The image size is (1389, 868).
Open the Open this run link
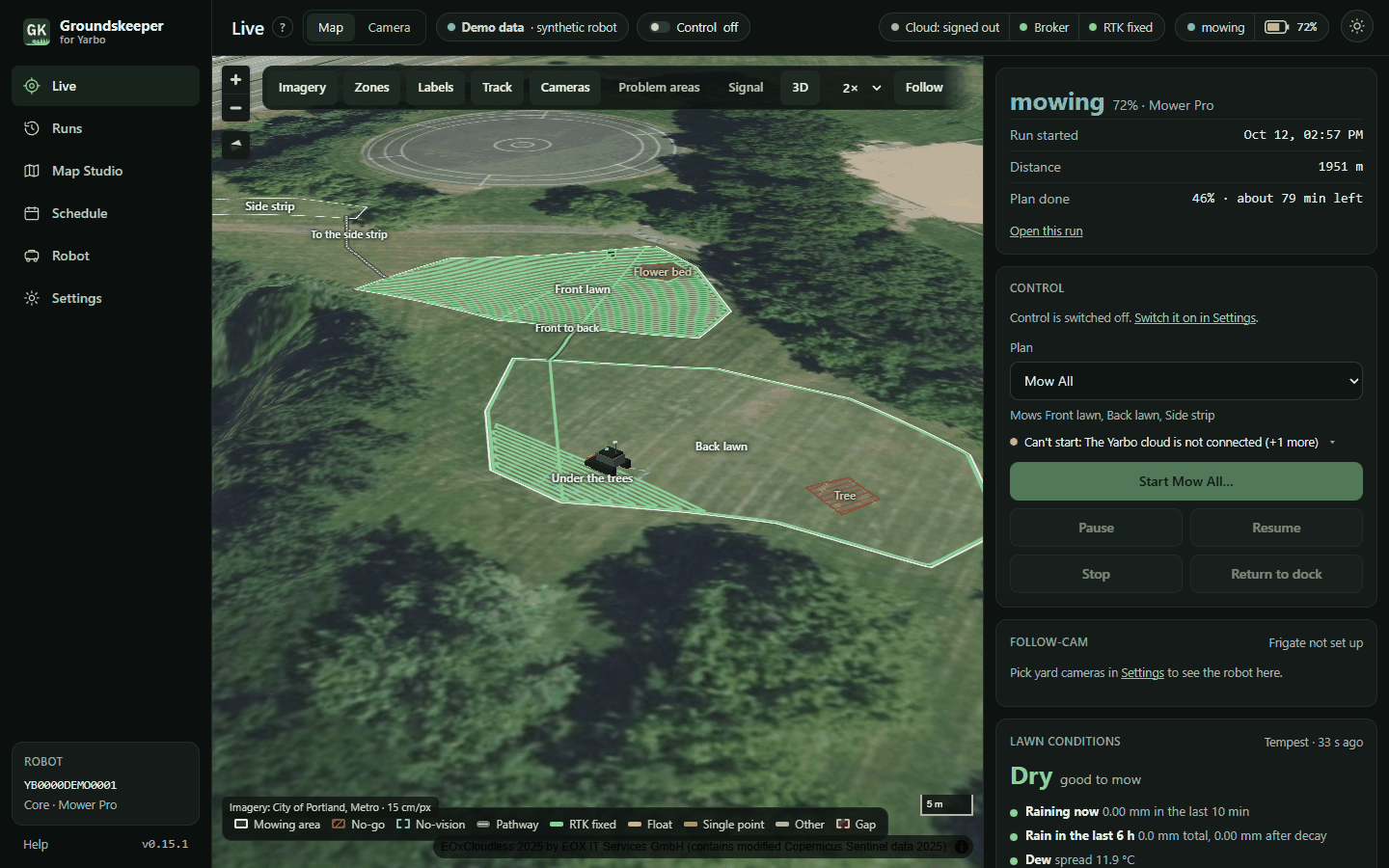tap(1046, 231)
